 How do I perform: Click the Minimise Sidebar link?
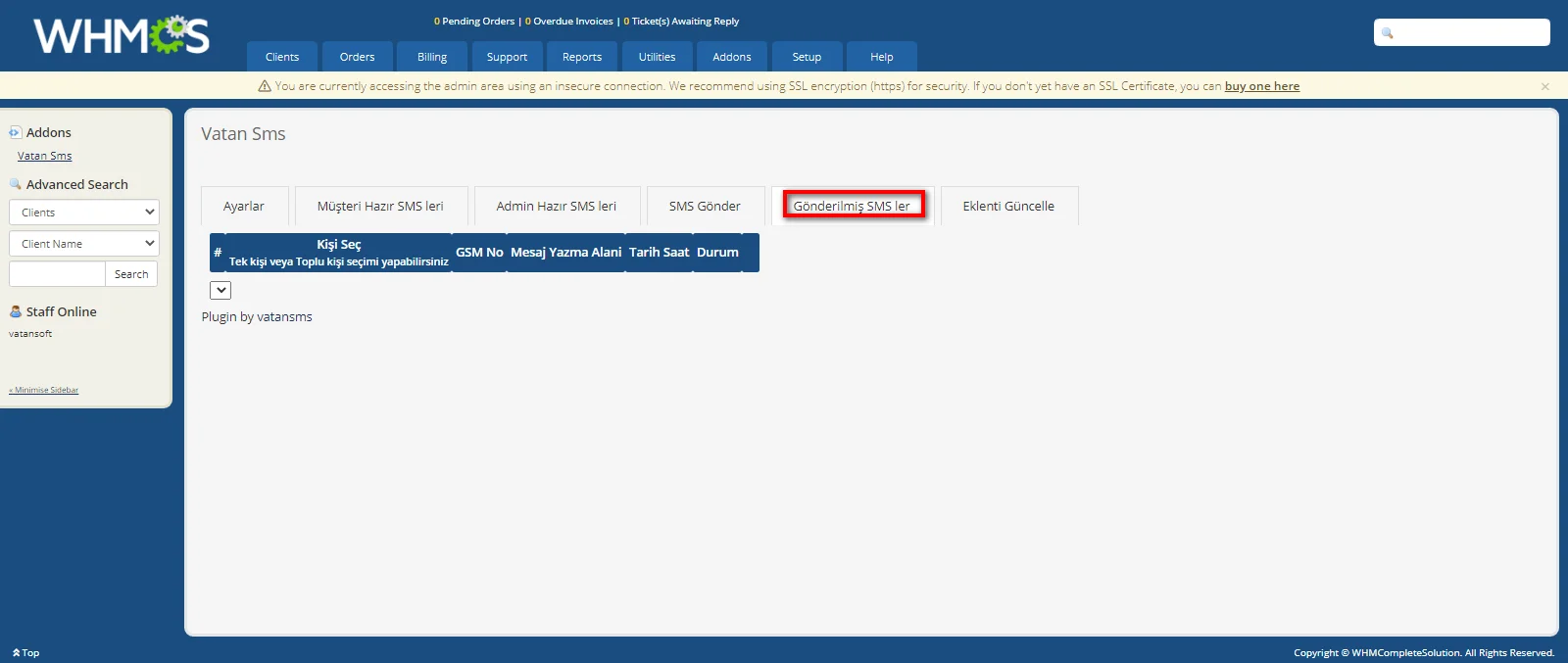(44, 390)
